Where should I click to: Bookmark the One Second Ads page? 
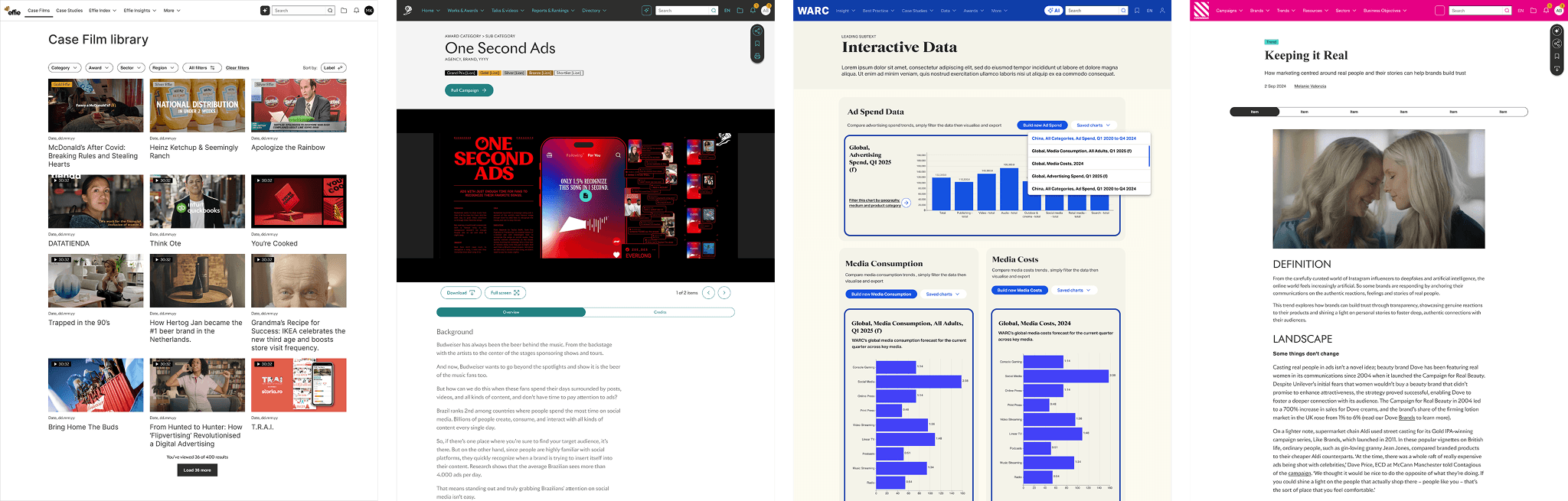point(757,44)
